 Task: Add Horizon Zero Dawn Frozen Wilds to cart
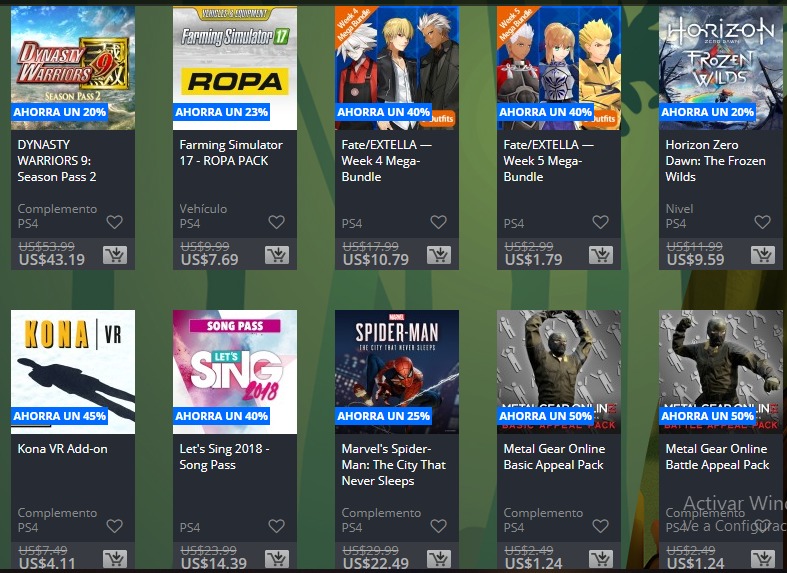click(x=763, y=255)
